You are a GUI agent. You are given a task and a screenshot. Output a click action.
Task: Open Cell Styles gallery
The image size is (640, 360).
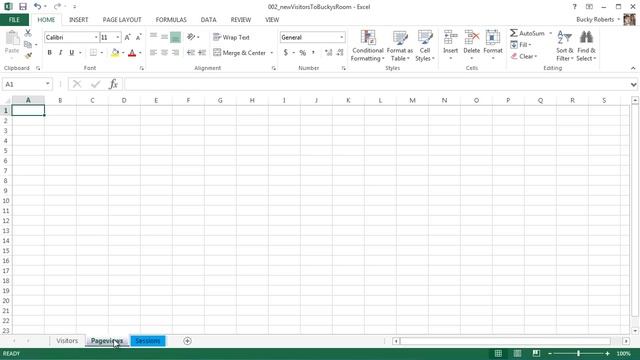click(x=425, y=46)
